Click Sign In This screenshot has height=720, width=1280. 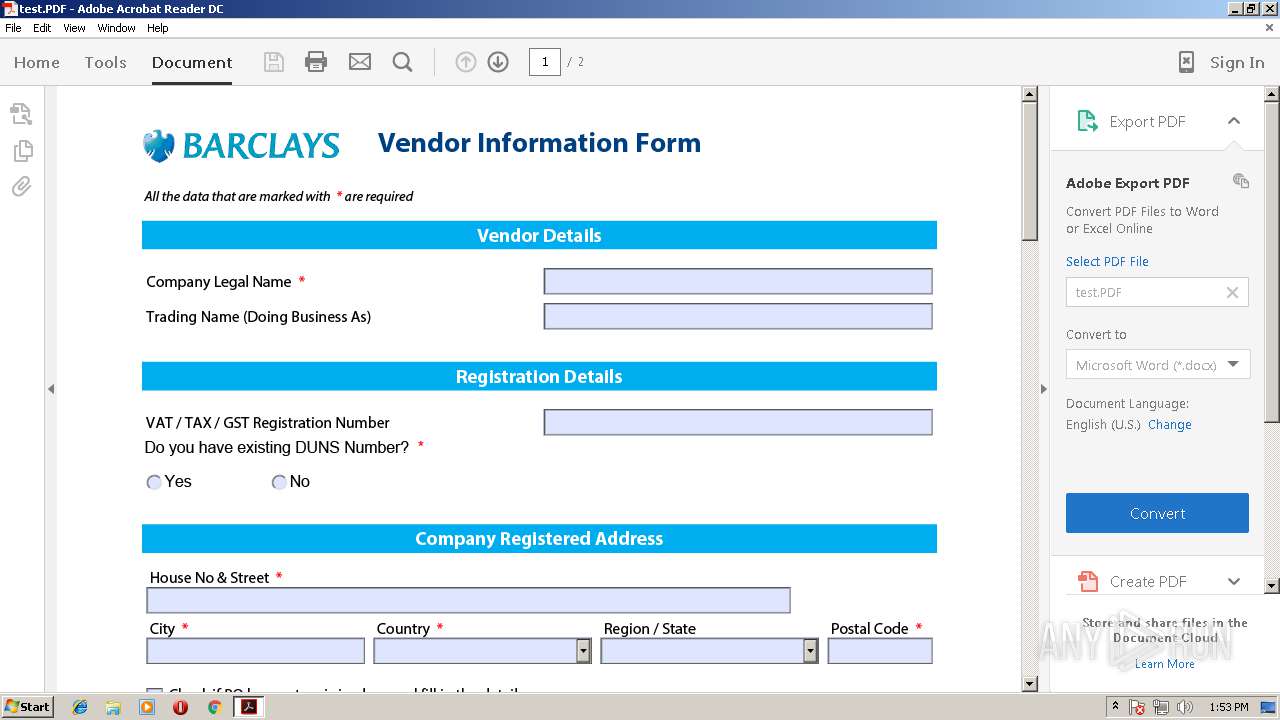point(1237,62)
